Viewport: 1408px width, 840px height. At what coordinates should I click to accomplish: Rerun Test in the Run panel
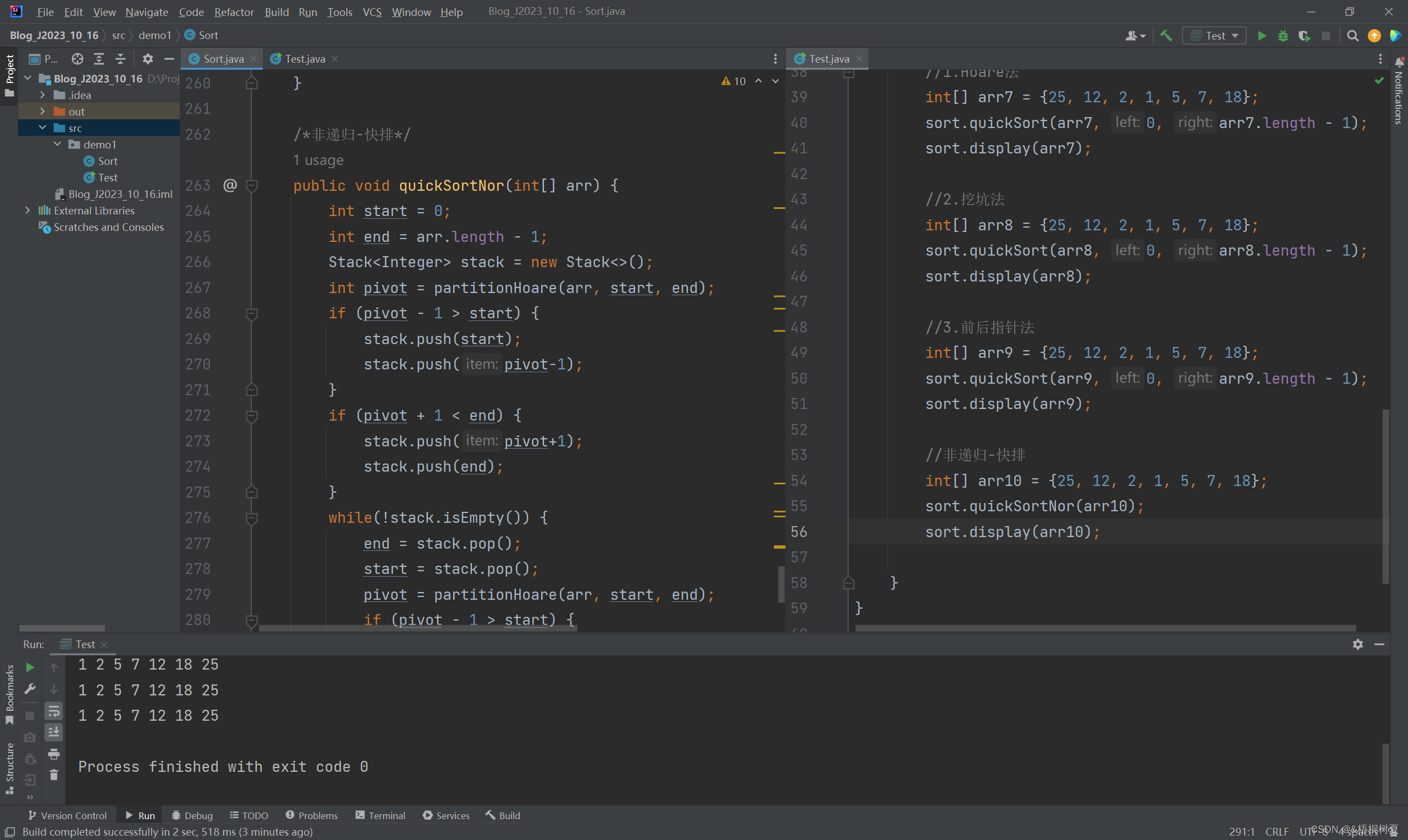pyautogui.click(x=30, y=667)
